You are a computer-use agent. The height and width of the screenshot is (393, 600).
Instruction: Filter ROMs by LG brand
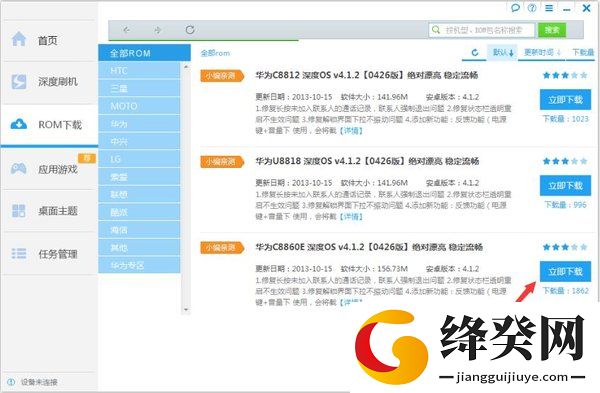click(139, 159)
